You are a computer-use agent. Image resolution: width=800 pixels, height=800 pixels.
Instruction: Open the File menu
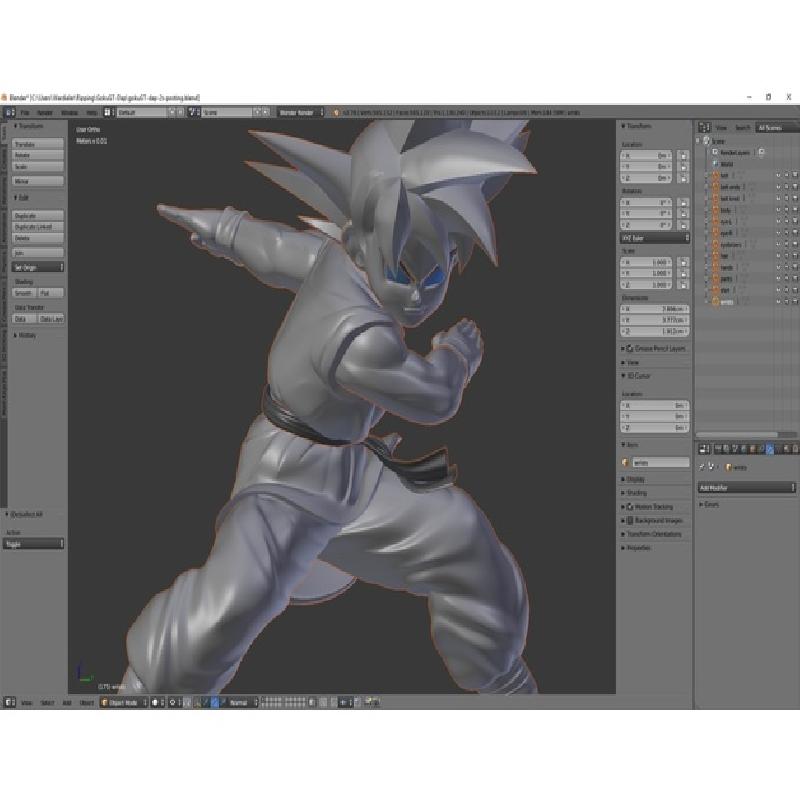25,112
